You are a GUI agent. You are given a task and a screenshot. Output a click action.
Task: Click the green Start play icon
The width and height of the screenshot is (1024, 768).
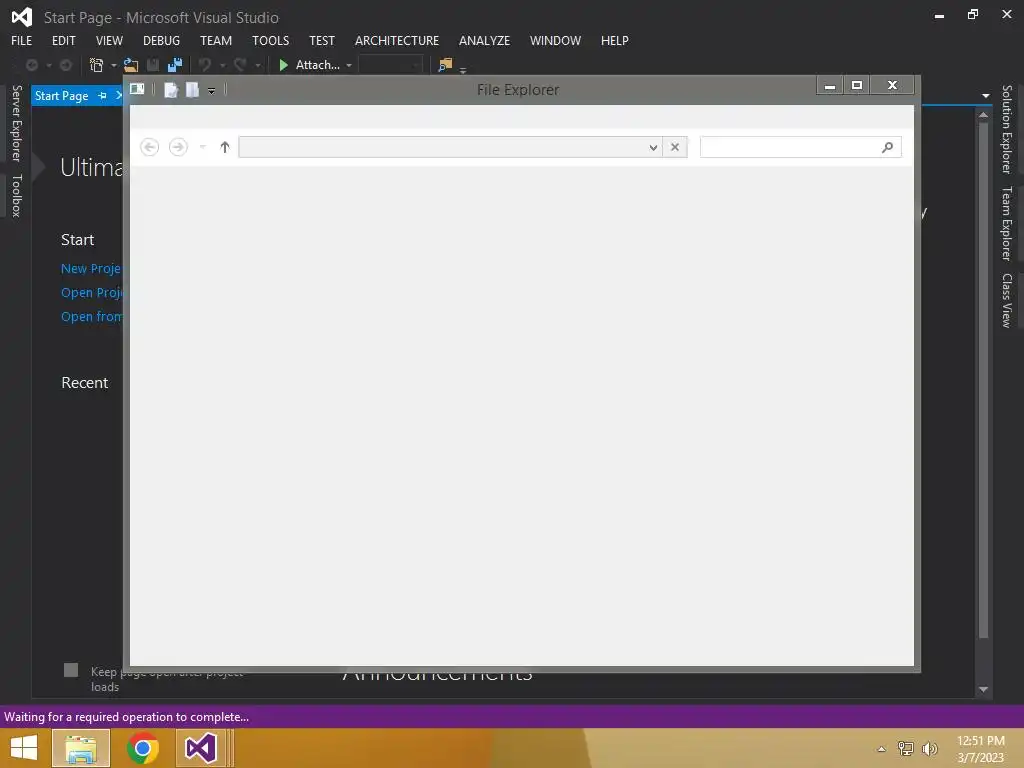pos(283,65)
